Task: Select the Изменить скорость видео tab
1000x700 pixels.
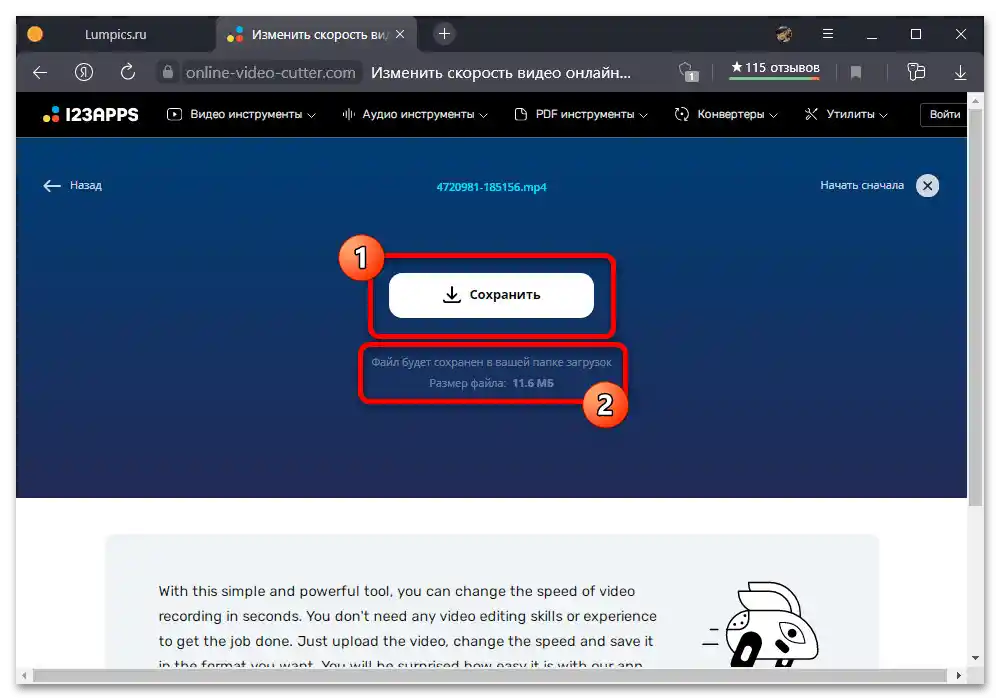Action: [316, 34]
